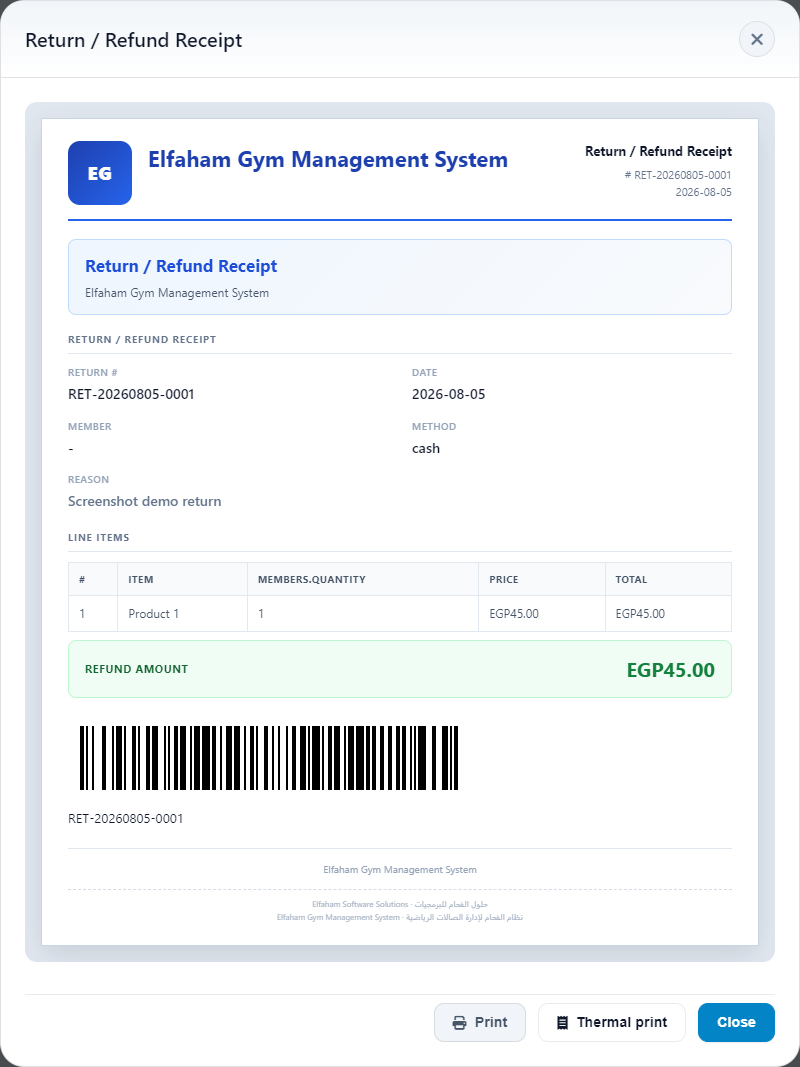Click the REFUND AMOUNT label
This screenshot has width=800, height=1067.
coord(136,670)
